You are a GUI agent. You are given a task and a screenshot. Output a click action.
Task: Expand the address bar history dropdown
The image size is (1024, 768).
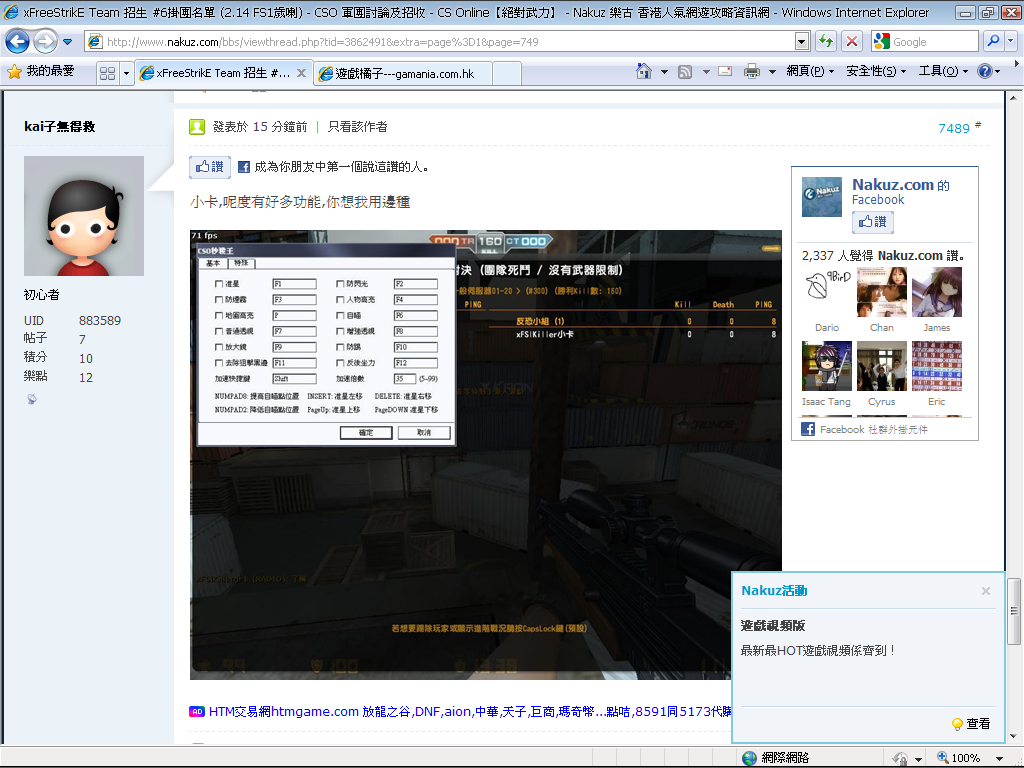coord(801,42)
